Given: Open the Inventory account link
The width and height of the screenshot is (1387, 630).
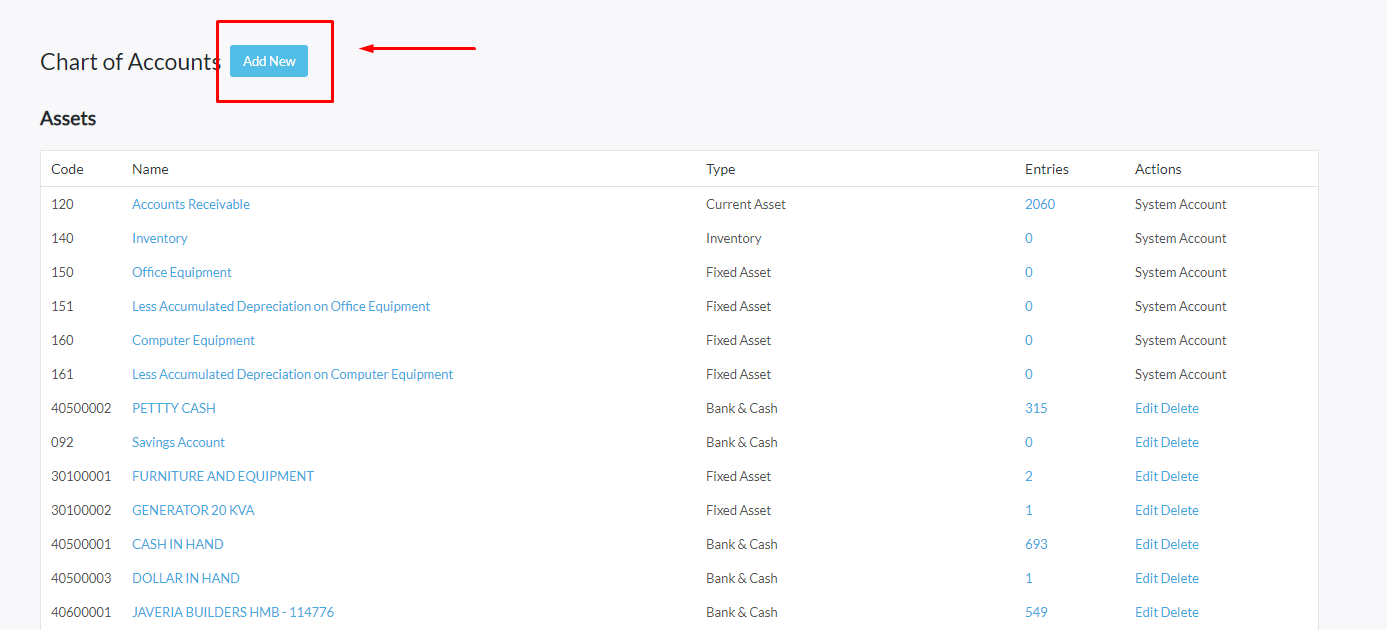Looking at the screenshot, I should (160, 238).
